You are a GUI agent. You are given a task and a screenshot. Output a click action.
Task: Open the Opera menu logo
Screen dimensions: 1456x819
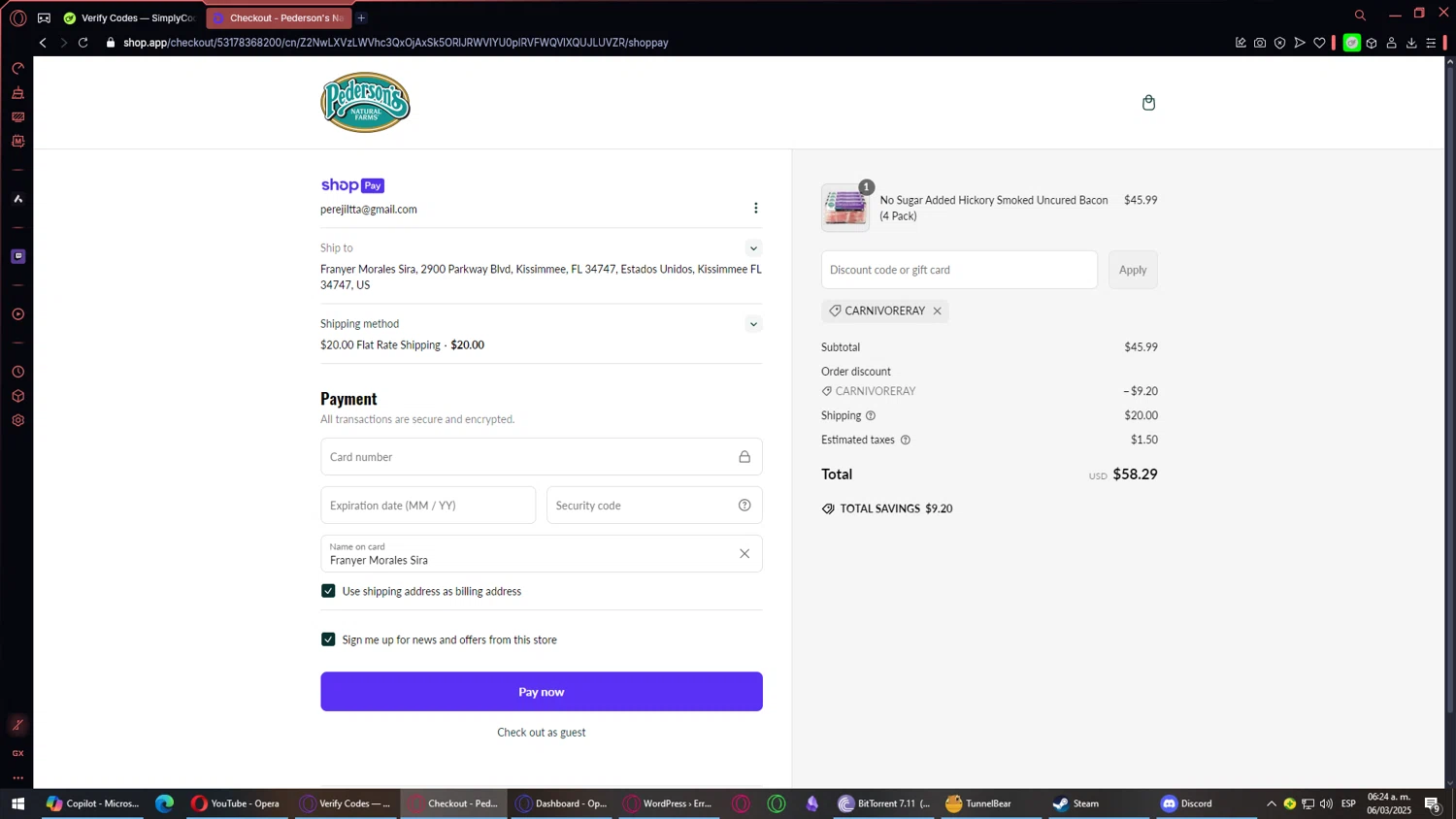(x=17, y=17)
